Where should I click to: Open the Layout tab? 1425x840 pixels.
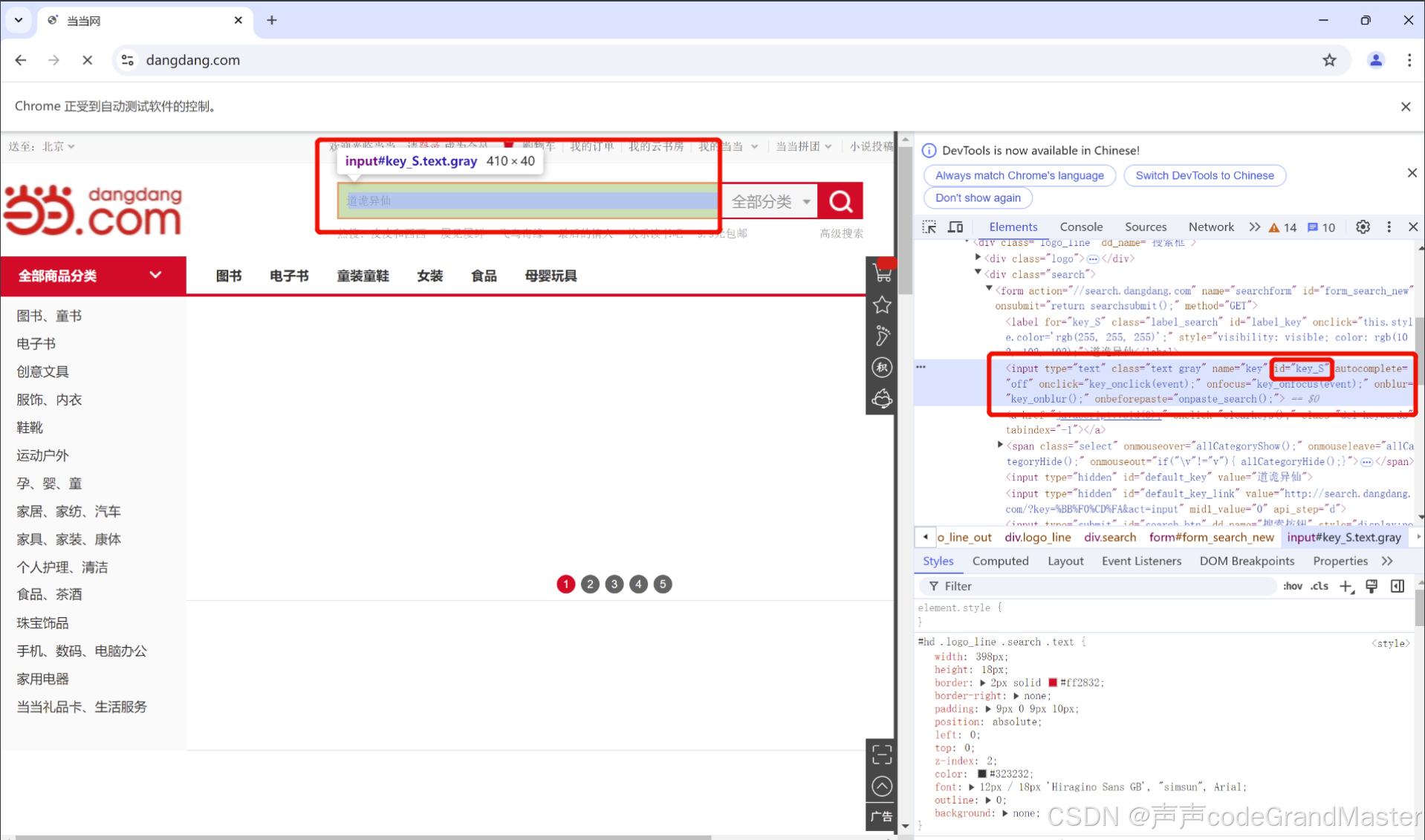[1065, 561]
